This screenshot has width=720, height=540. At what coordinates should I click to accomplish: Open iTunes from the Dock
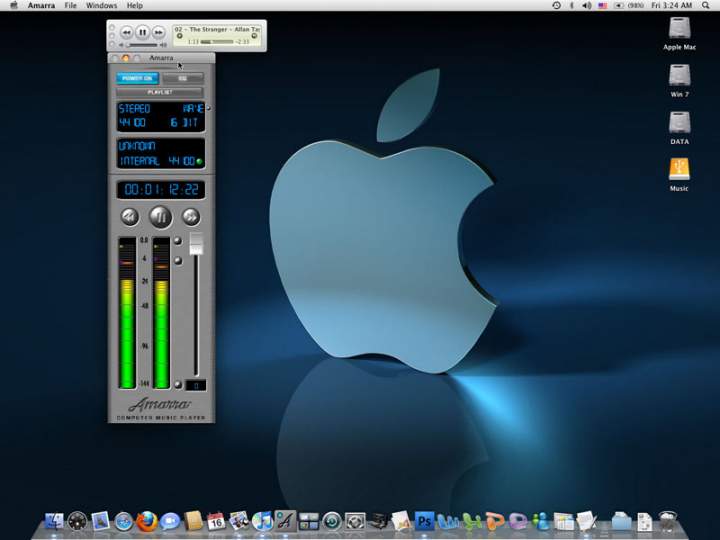[x=262, y=522]
